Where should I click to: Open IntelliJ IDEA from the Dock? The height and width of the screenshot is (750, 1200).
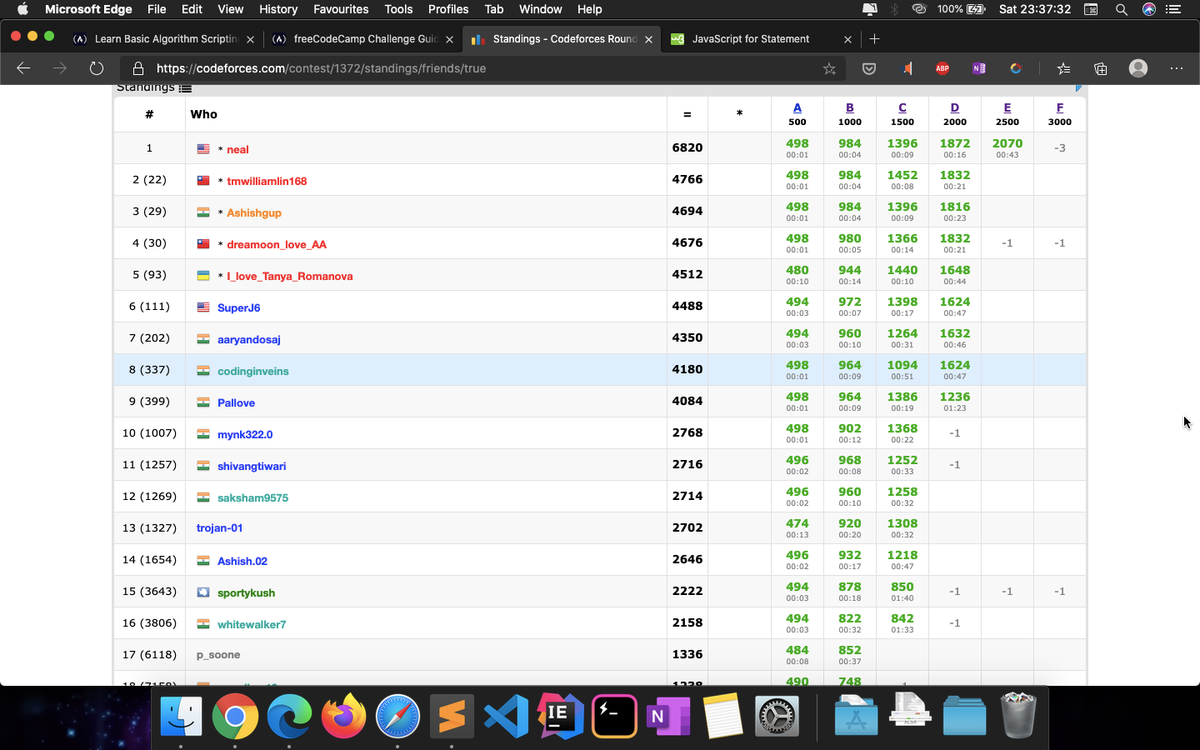click(x=561, y=716)
